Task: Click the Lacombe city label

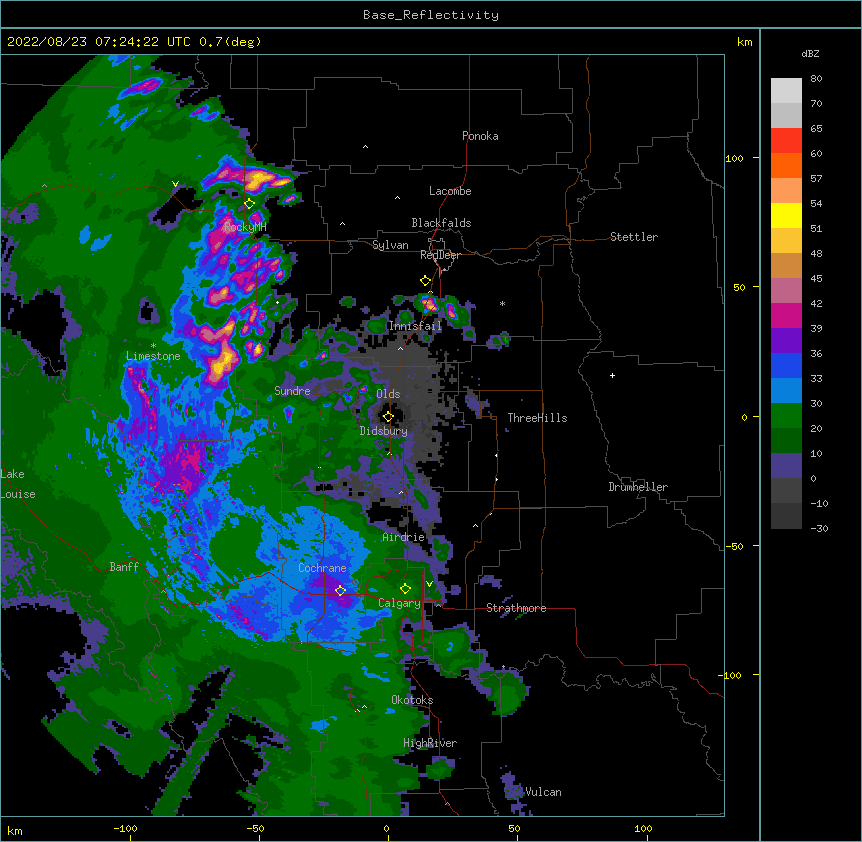Action: pyautogui.click(x=450, y=191)
